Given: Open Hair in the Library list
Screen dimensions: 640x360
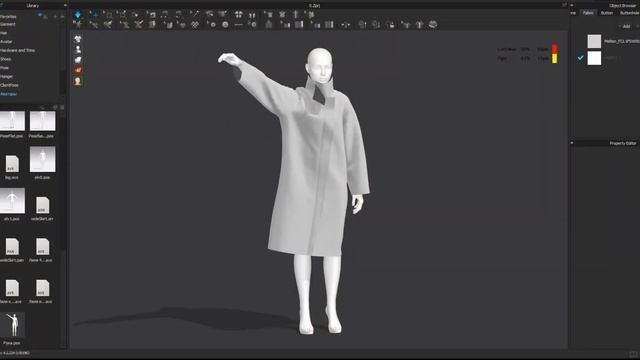Looking at the screenshot, I should [4, 33].
